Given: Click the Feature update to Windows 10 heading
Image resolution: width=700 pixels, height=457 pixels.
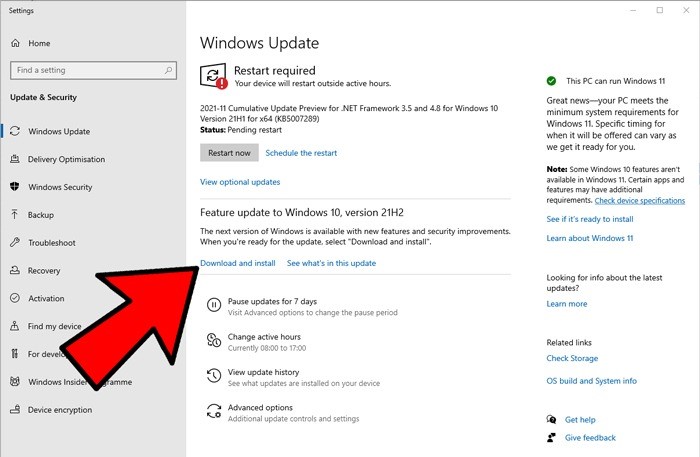Looking at the screenshot, I should pyautogui.click(x=302, y=212).
